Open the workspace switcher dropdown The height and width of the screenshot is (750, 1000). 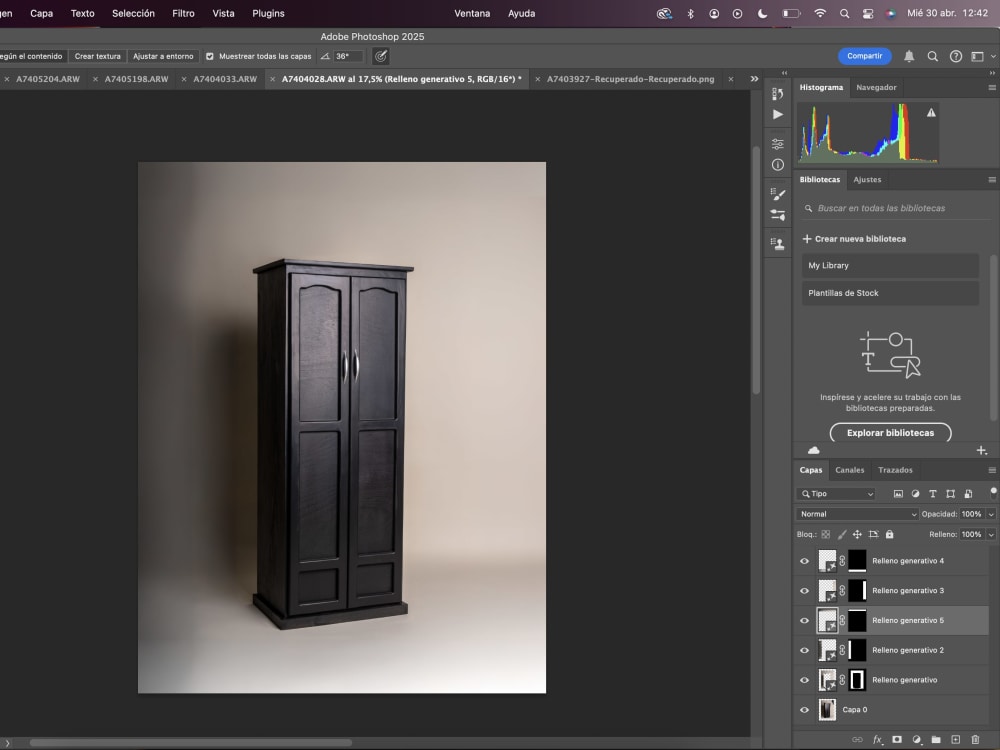(x=982, y=56)
